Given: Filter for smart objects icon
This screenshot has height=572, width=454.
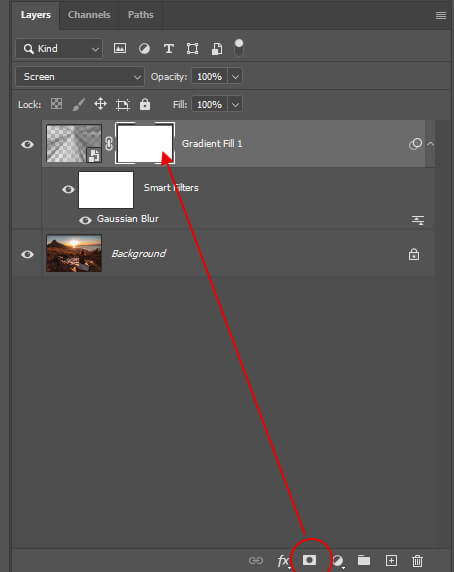Looking at the screenshot, I should point(217,49).
